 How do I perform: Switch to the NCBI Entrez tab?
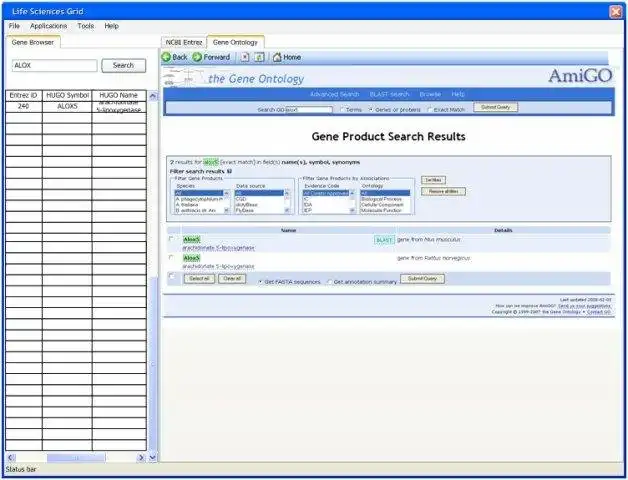tap(184, 42)
